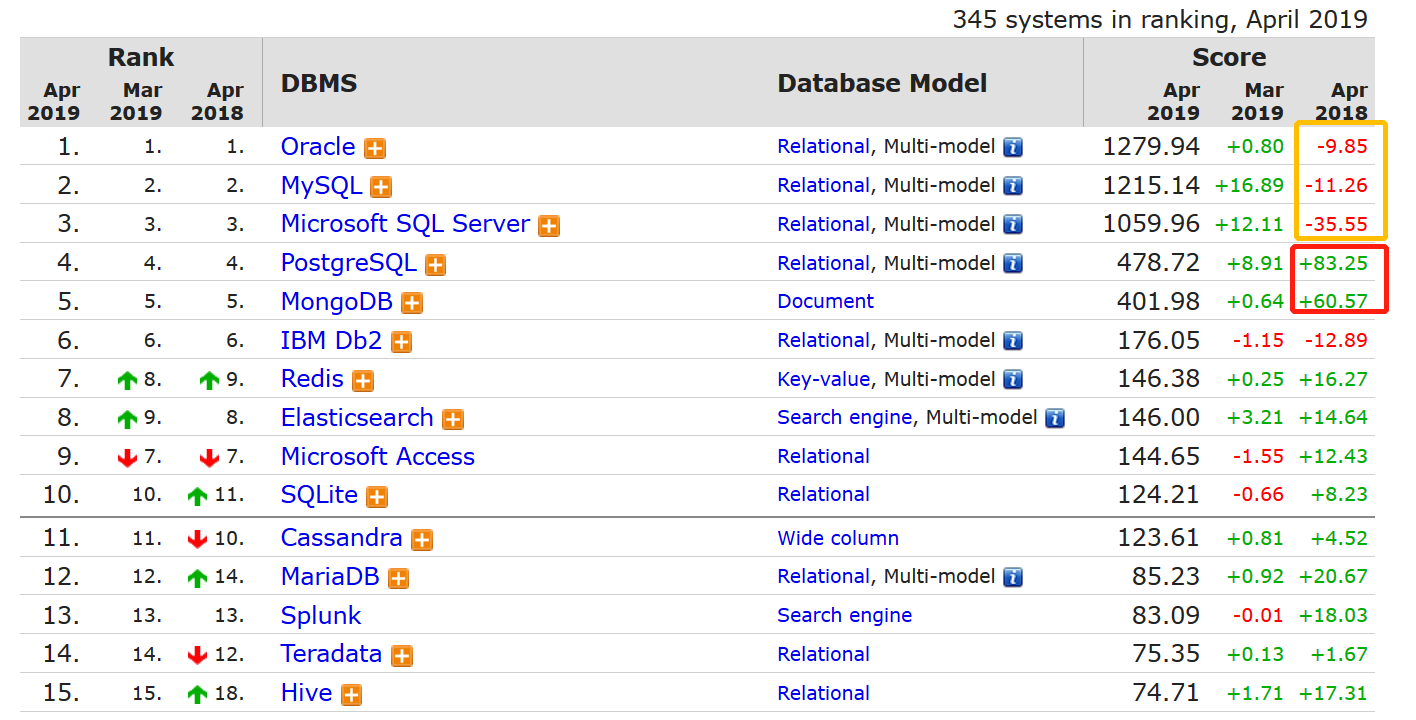Click the Relational link in MariaDB row
Viewport: 1416px width, 720px height.
point(824,577)
